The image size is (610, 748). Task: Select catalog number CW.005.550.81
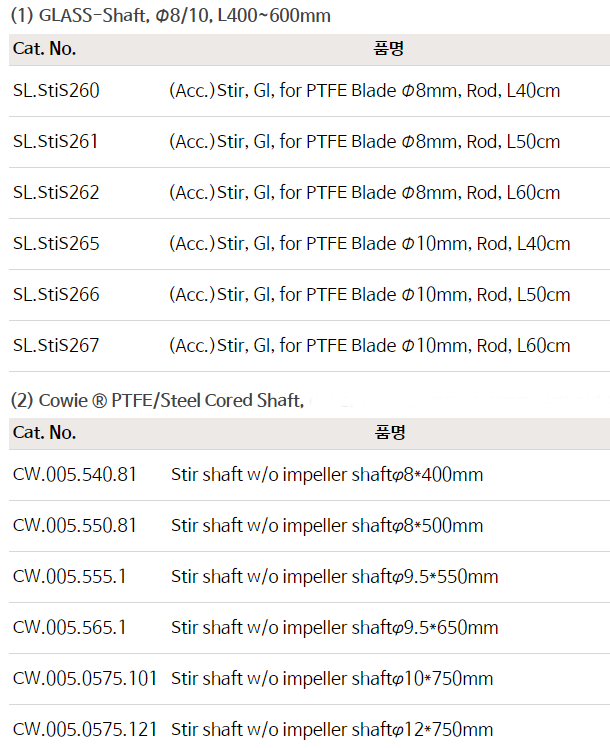click(75, 526)
